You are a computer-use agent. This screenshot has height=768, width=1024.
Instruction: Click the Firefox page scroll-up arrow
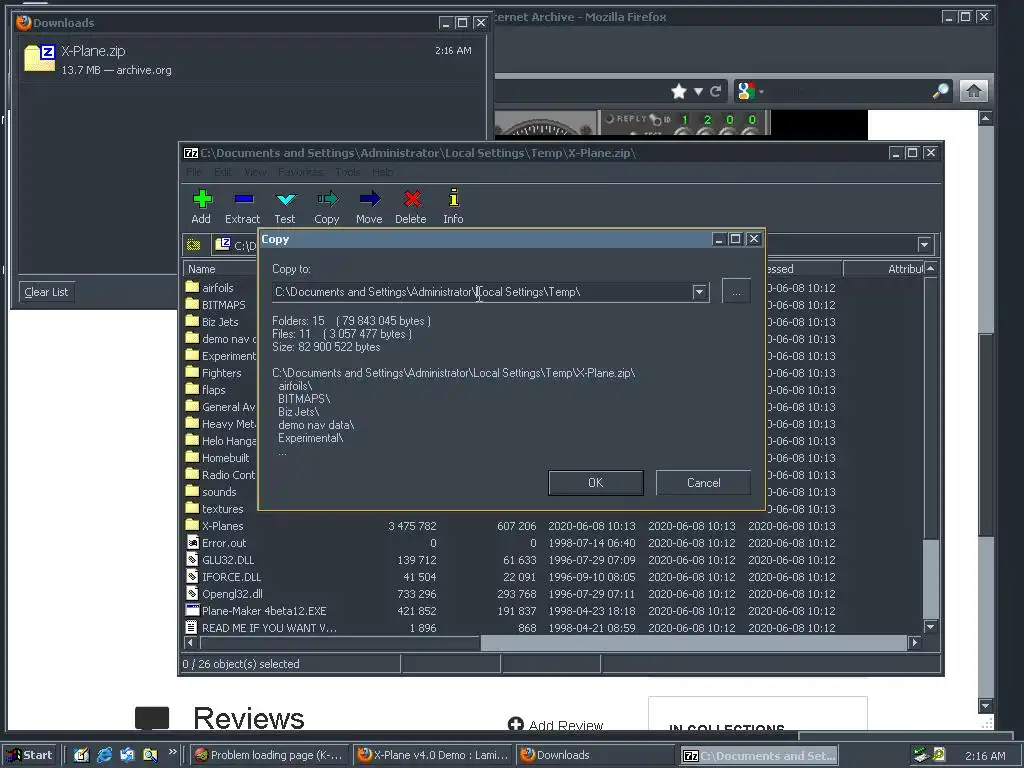click(x=985, y=118)
